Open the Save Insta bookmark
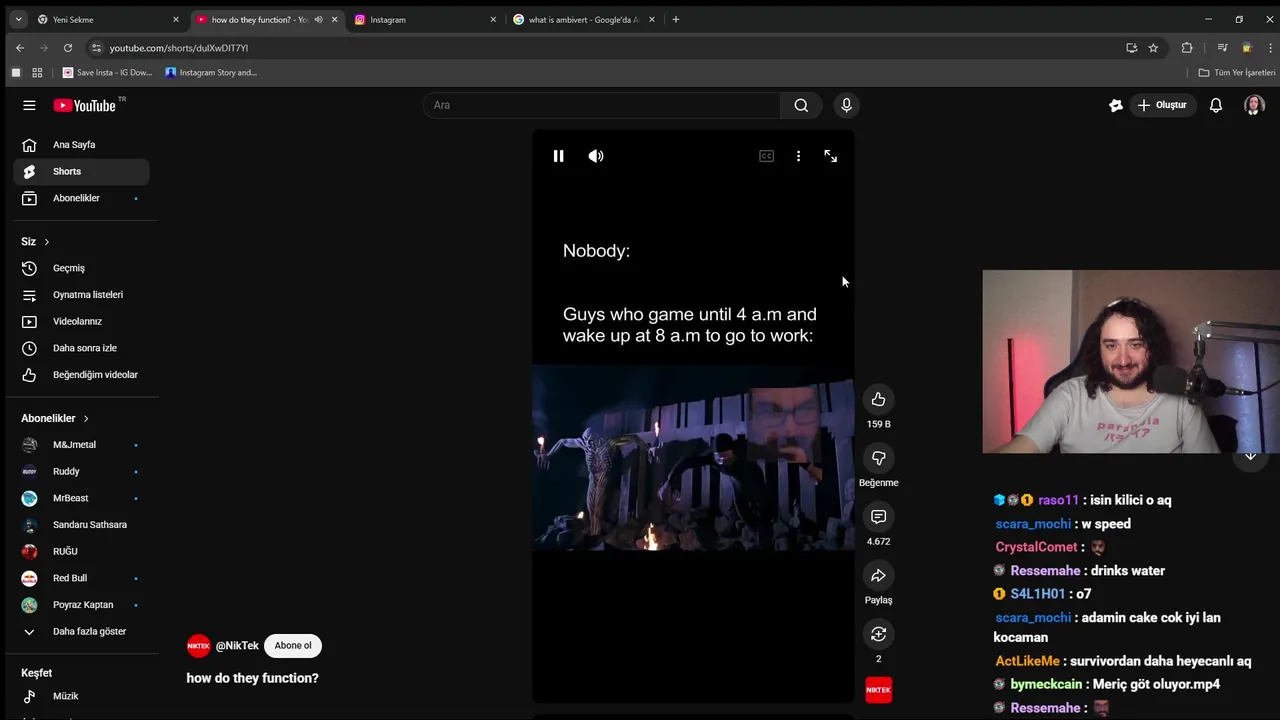Image resolution: width=1280 pixels, height=720 pixels. (108, 72)
